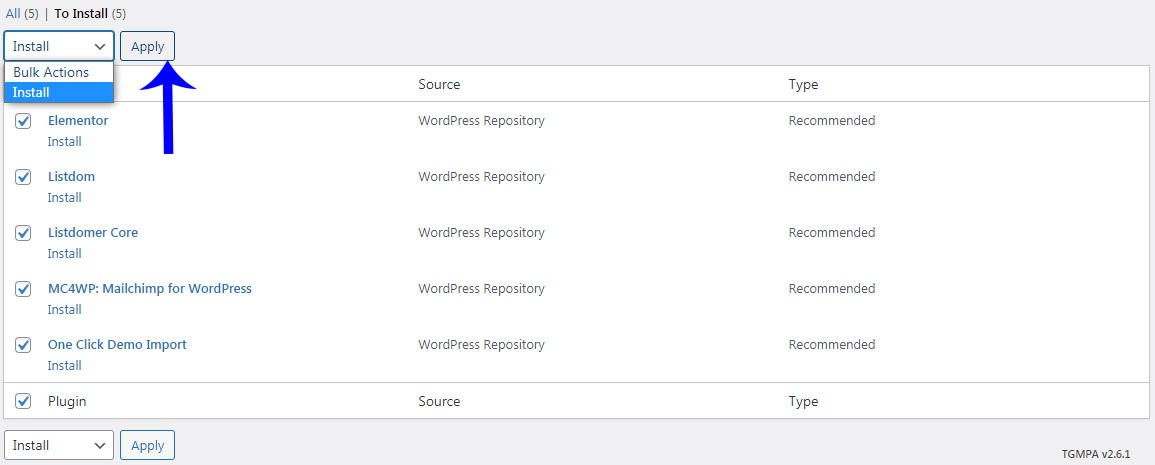Choose 'Bulk Actions' option in dropdown list
Screen dimensions: 1155x465
tap(51, 72)
